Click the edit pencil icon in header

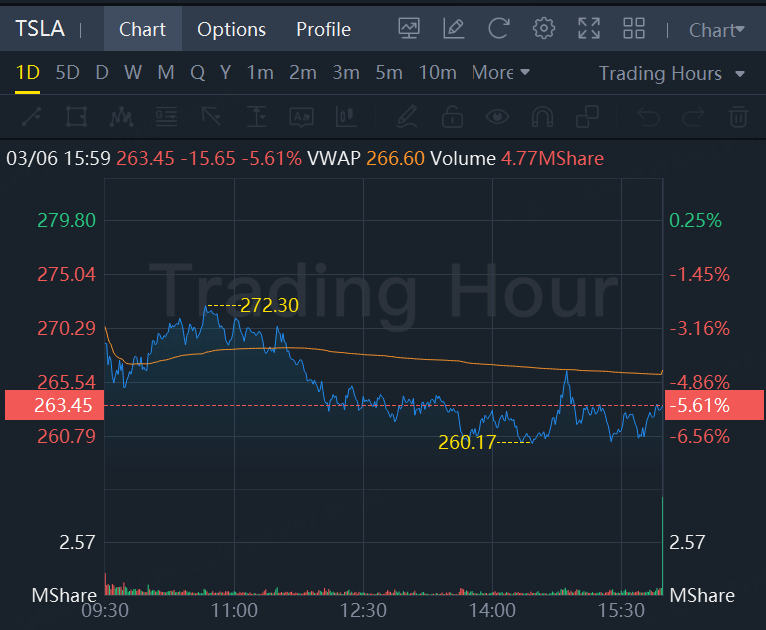(454, 28)
